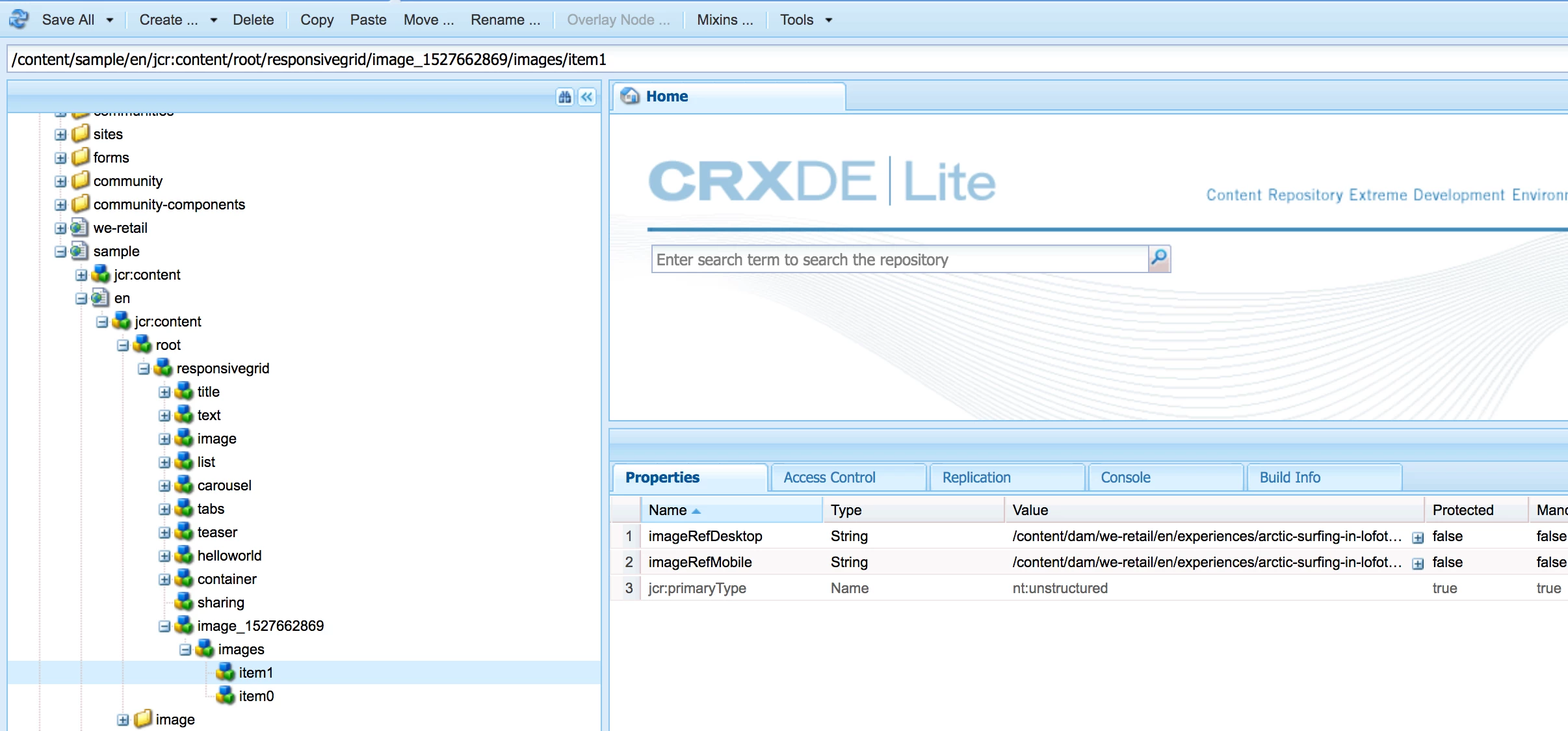
Task: Expand the carousel tree node
Action: [164, 486]
